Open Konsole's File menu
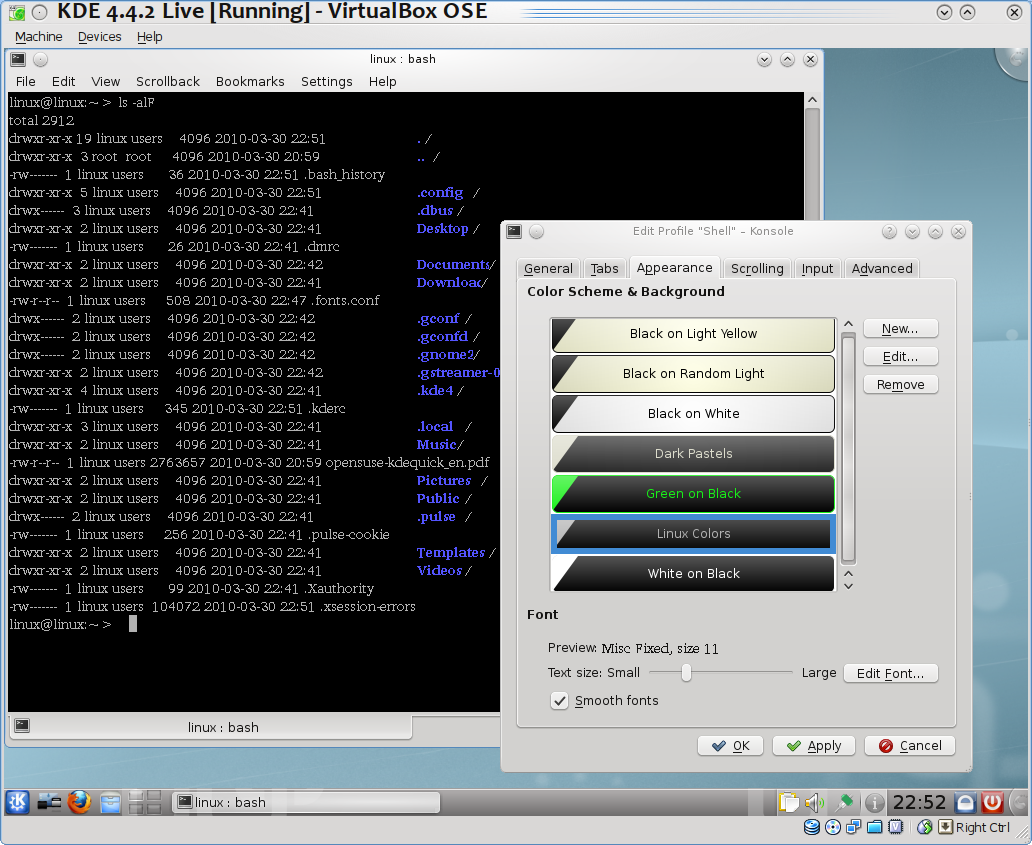1032x845 pixels. tap(26, 82)
